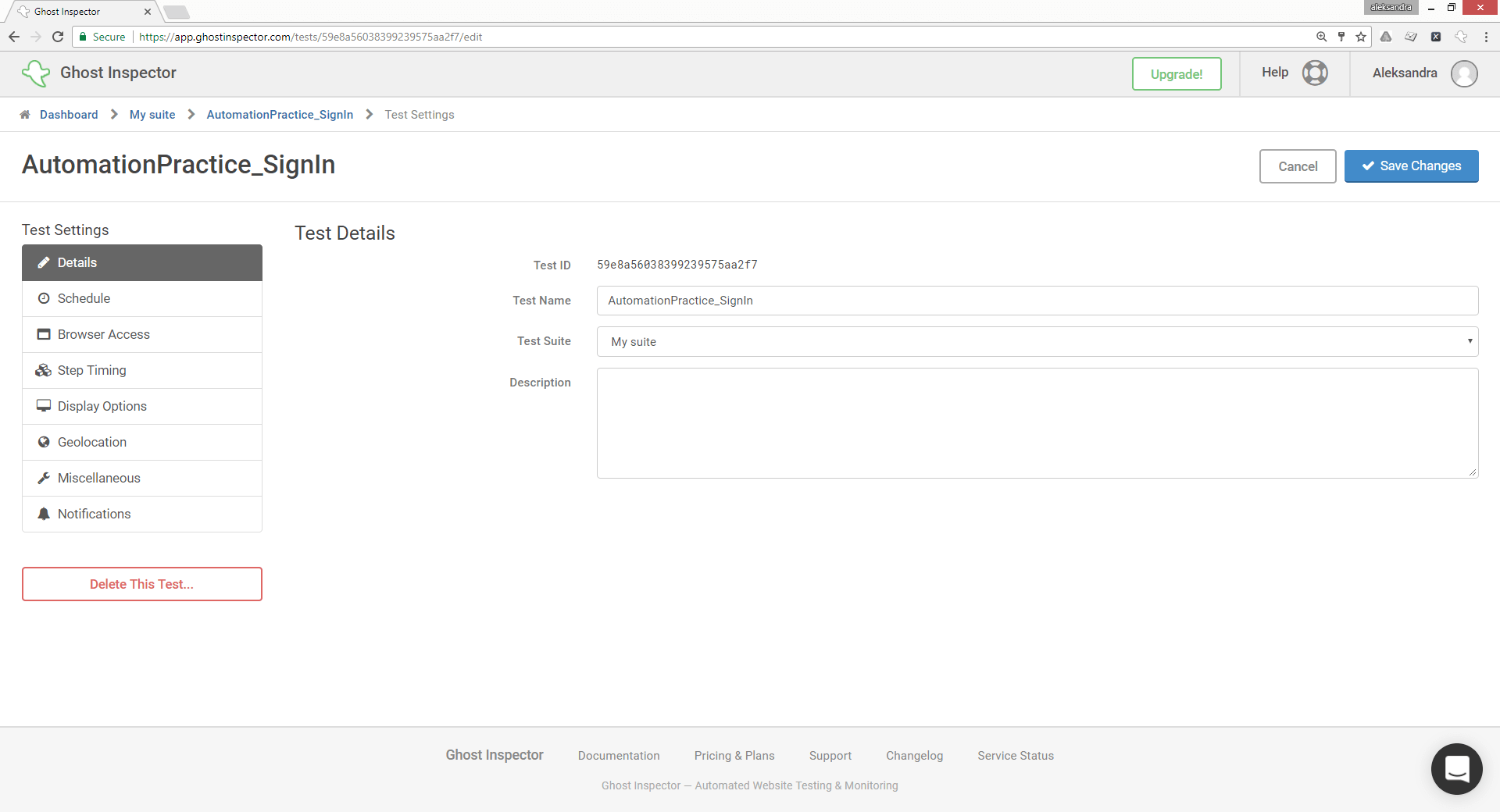Click the Upgrade! button

pyautogui.click(x=1177, y=74)
